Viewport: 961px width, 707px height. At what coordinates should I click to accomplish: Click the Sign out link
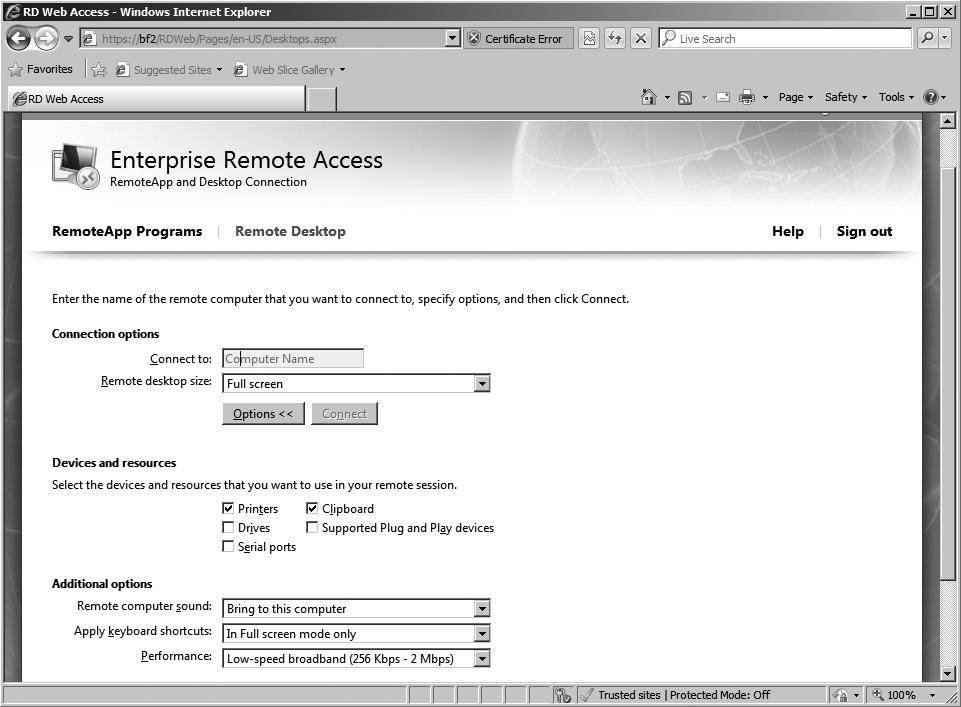tap(864, 232)
